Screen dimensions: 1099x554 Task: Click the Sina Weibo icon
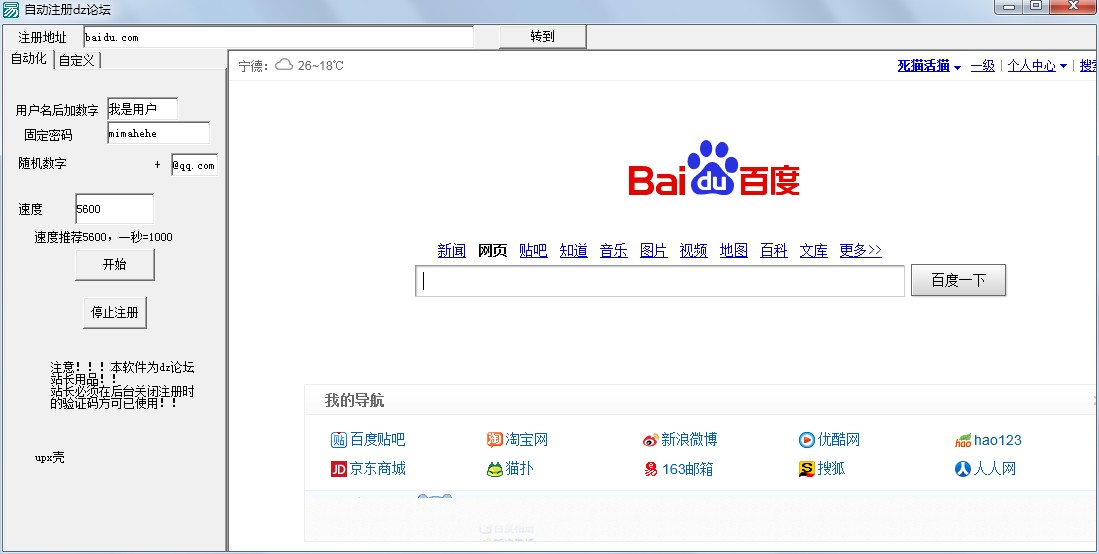pyautogui.click(x=650, y=440)
